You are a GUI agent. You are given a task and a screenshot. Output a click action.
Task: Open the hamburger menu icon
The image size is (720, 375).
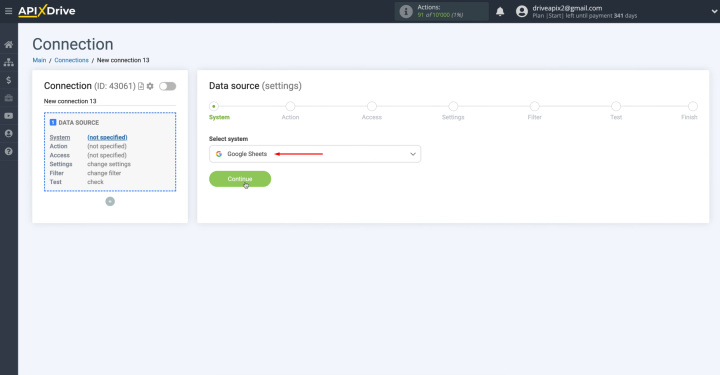pyautogui.click(x=8, y=11)
